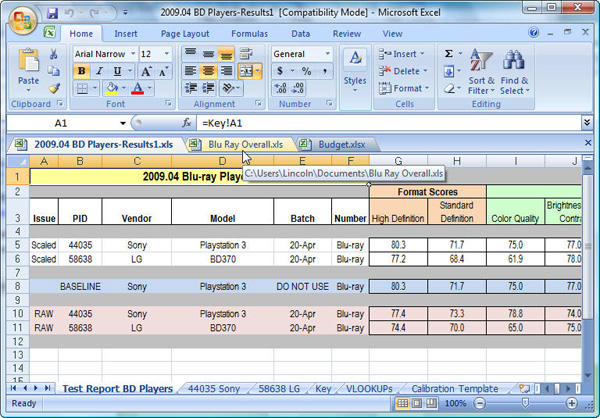Click the Insert cells button
This screenshot has width=600, height=418.
click(404, 54)
